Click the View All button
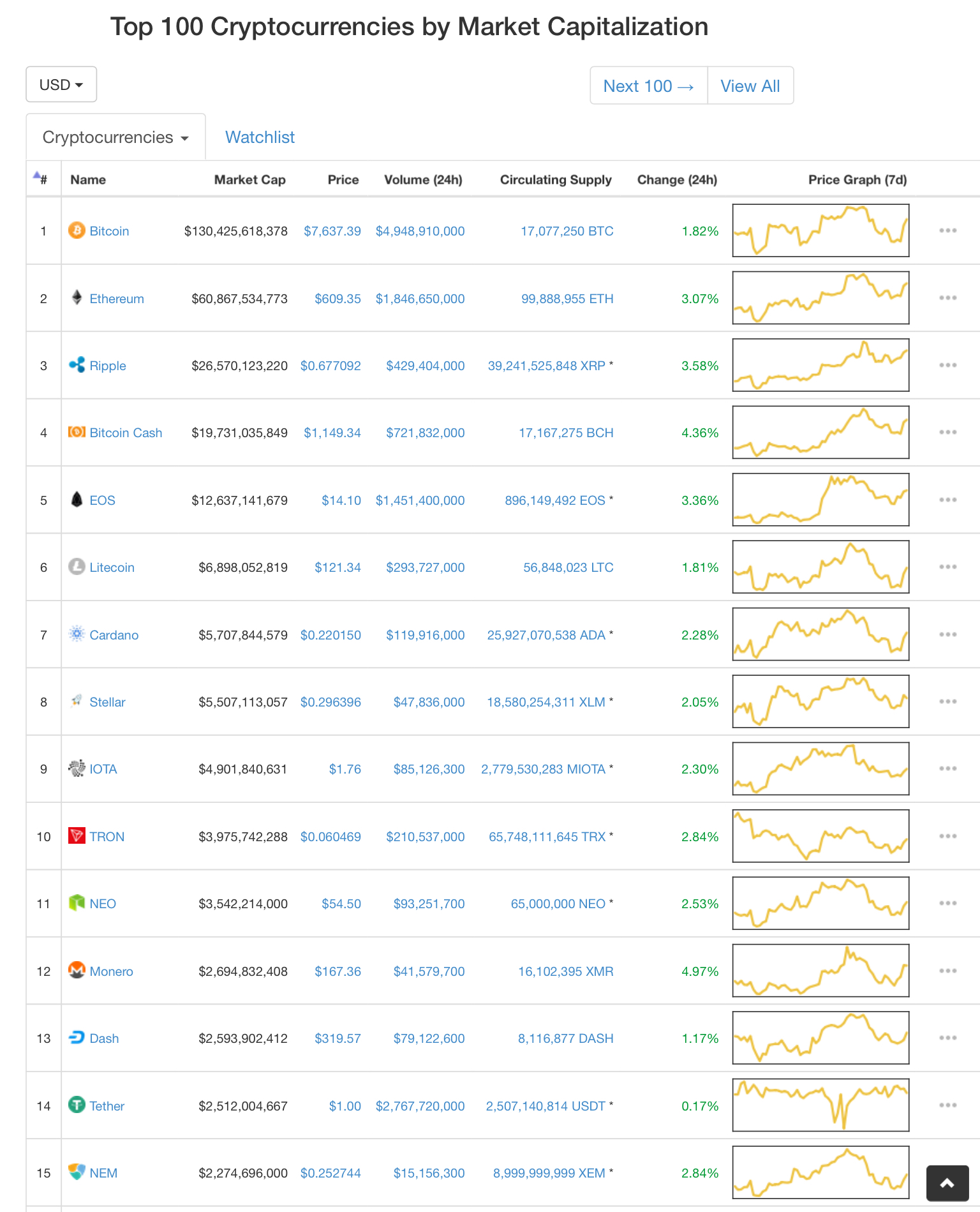Screen dimensions: 980x1212 (750, 86)
